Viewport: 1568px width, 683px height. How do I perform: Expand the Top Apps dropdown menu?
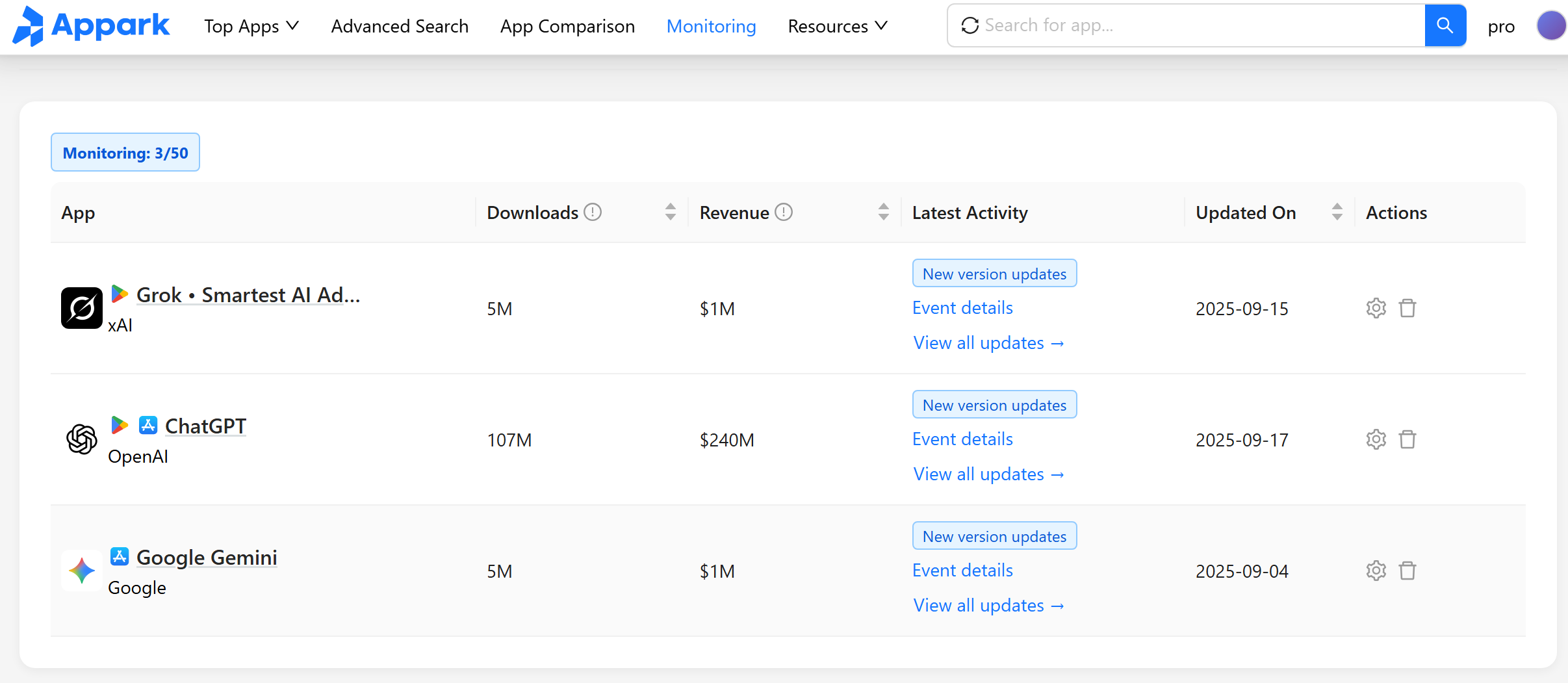(x=251, y=26)
